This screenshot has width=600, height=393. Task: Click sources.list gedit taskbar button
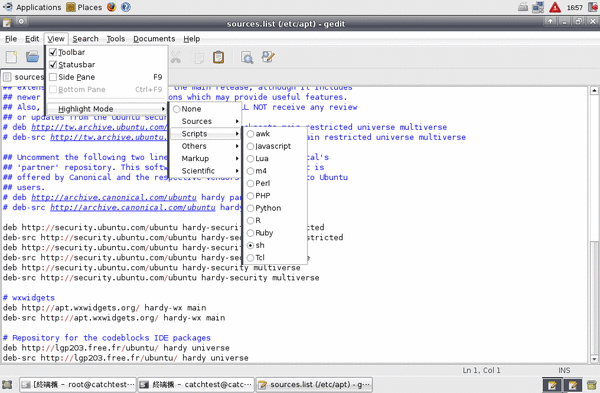pos(314,385)
